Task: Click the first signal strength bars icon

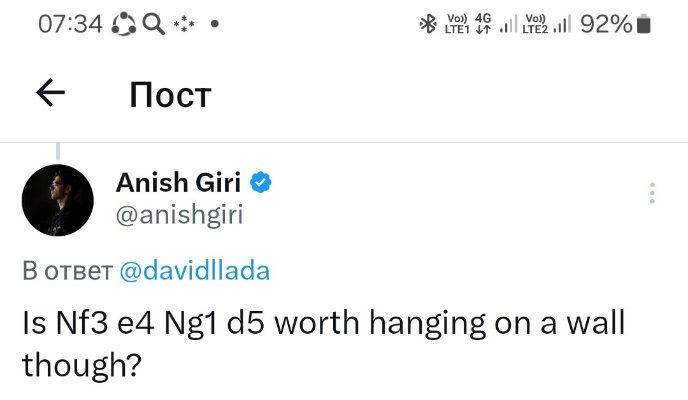Action: 508,24
